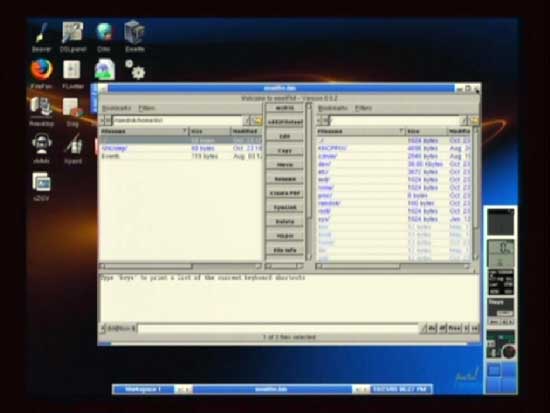Open the Rdesktop desktop icon
The width and height of the screenshot is (550, 413).
[41, 111]
